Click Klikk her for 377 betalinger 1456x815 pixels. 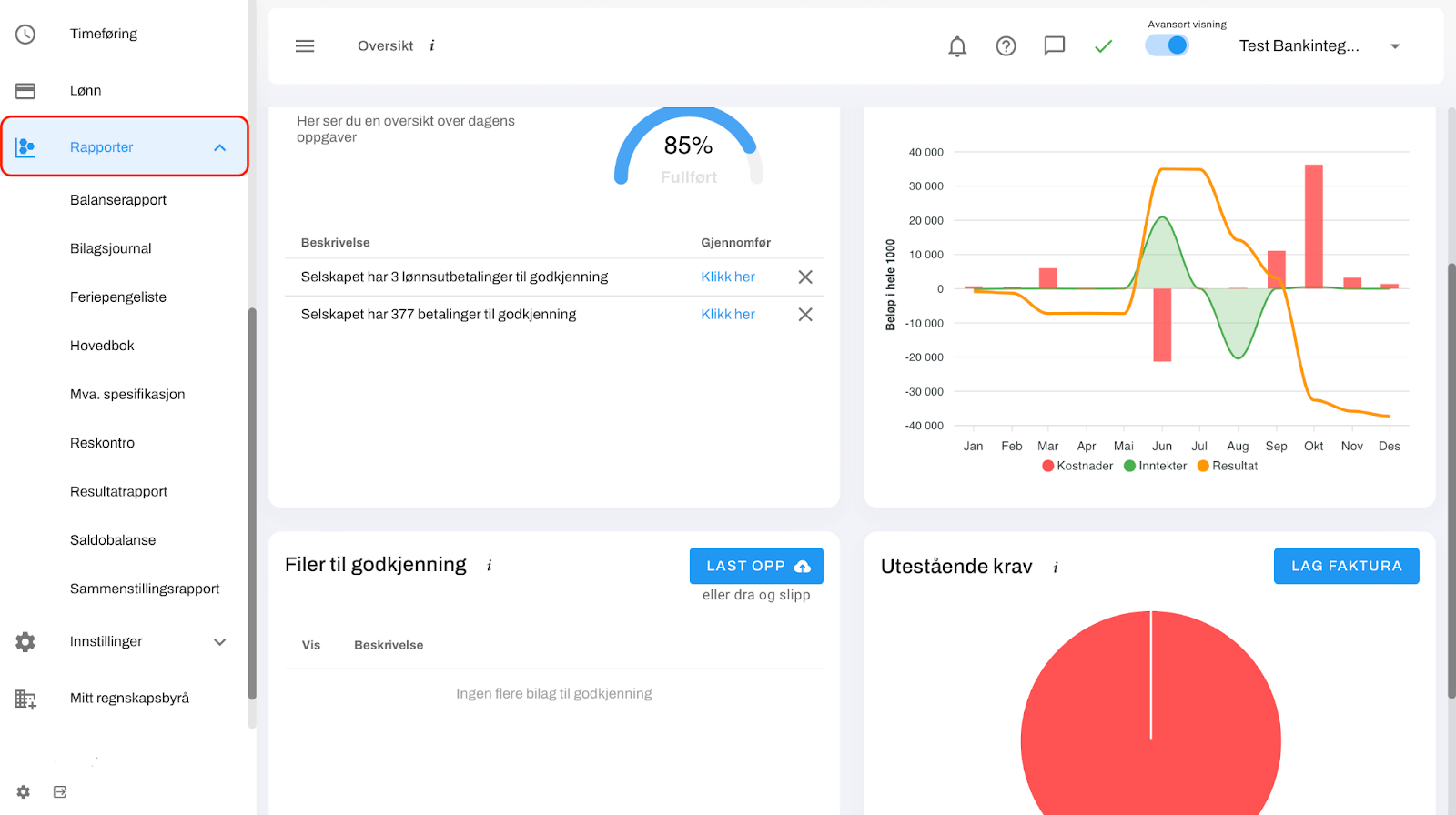(x=728, y=315)
